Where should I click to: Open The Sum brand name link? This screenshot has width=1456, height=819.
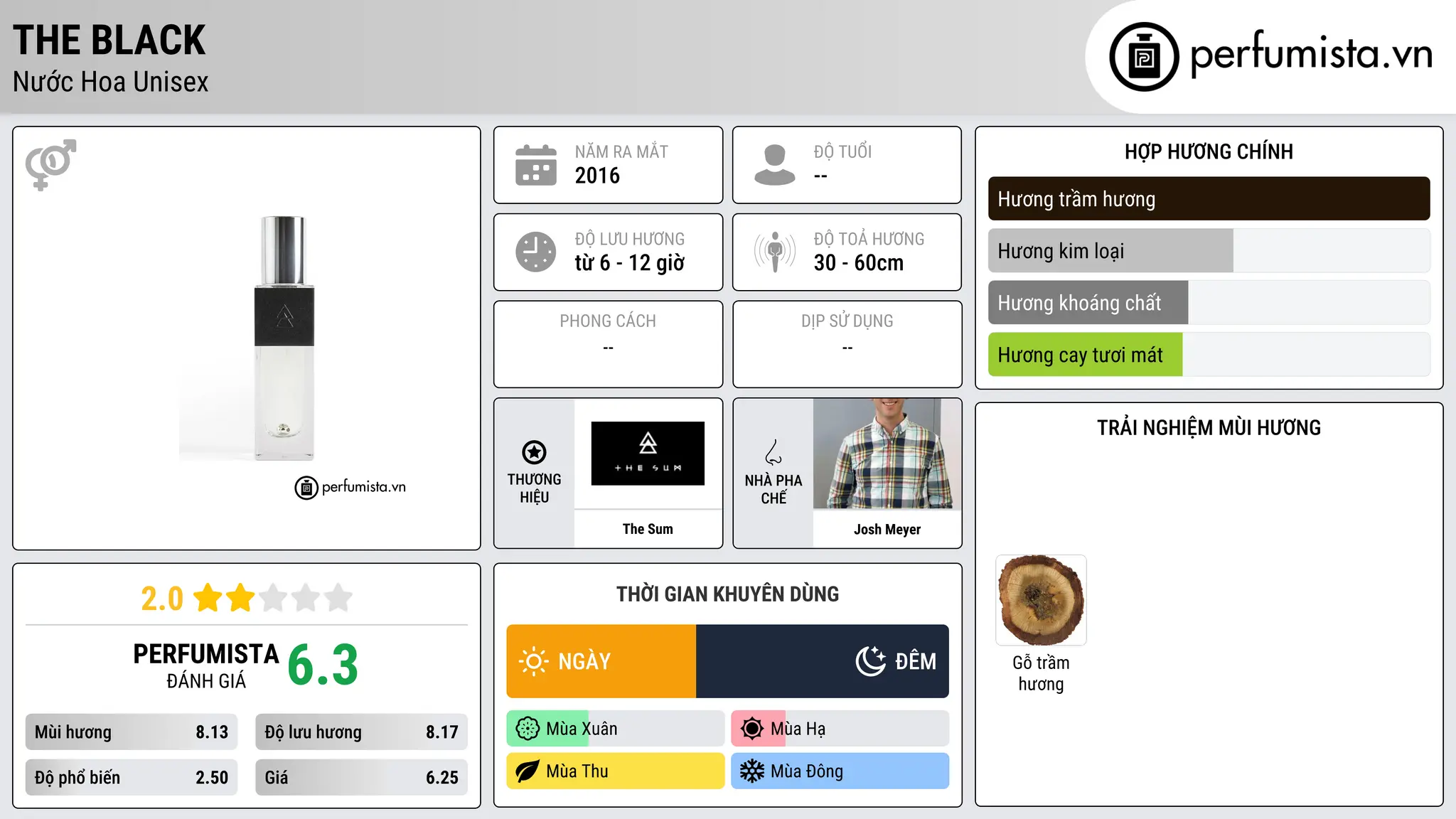point(648,529)
